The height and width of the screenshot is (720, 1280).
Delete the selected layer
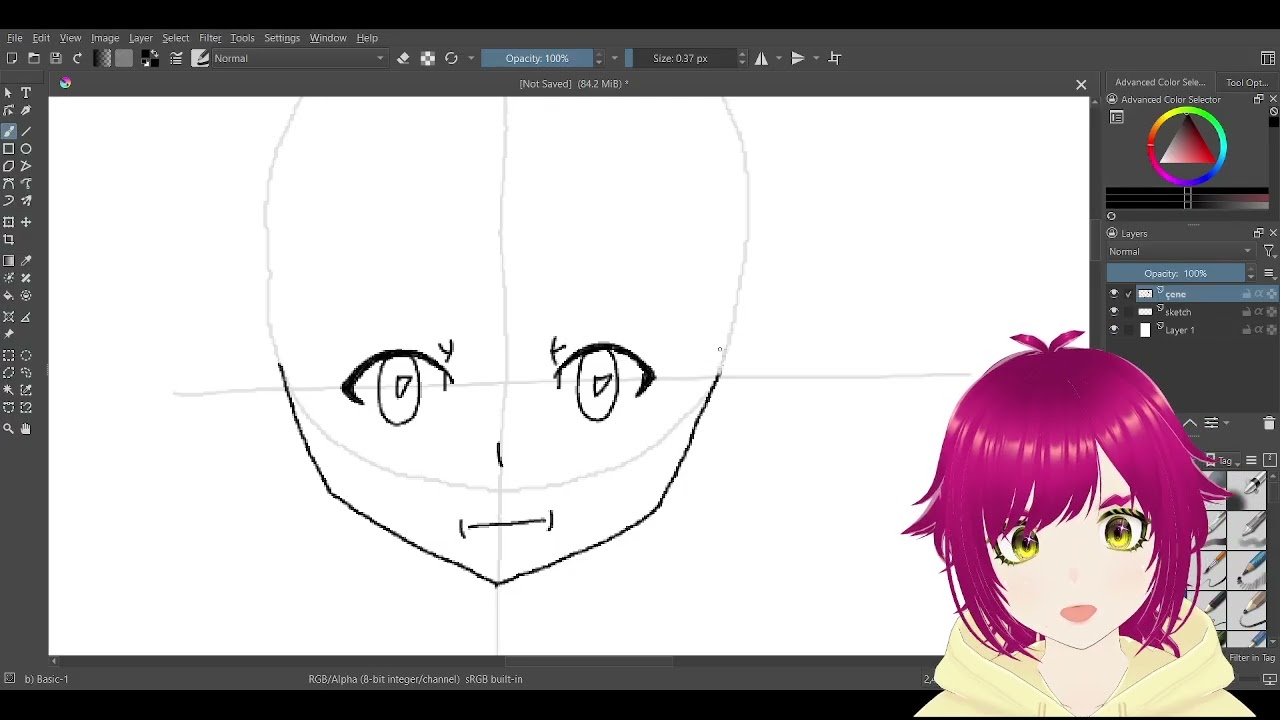pos(1269,423)
